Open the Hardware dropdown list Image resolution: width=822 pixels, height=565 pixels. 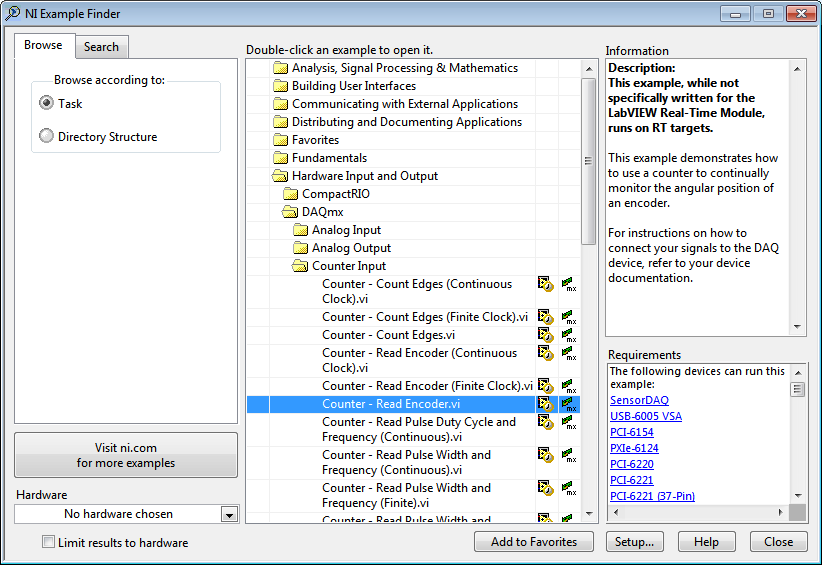pos(229,514)
